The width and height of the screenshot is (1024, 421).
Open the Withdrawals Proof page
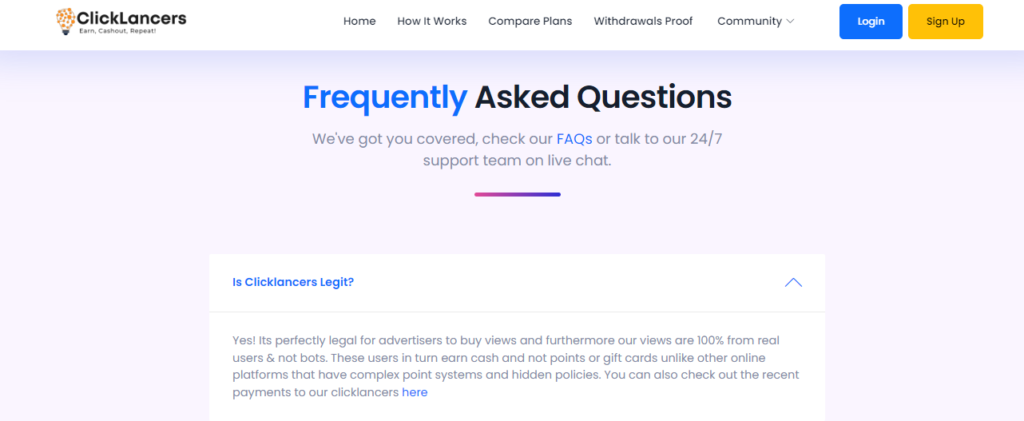coord(643,21)
